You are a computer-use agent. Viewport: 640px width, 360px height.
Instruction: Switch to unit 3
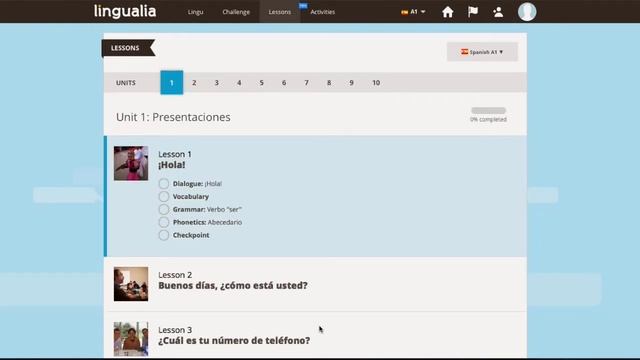pos(216,82)
